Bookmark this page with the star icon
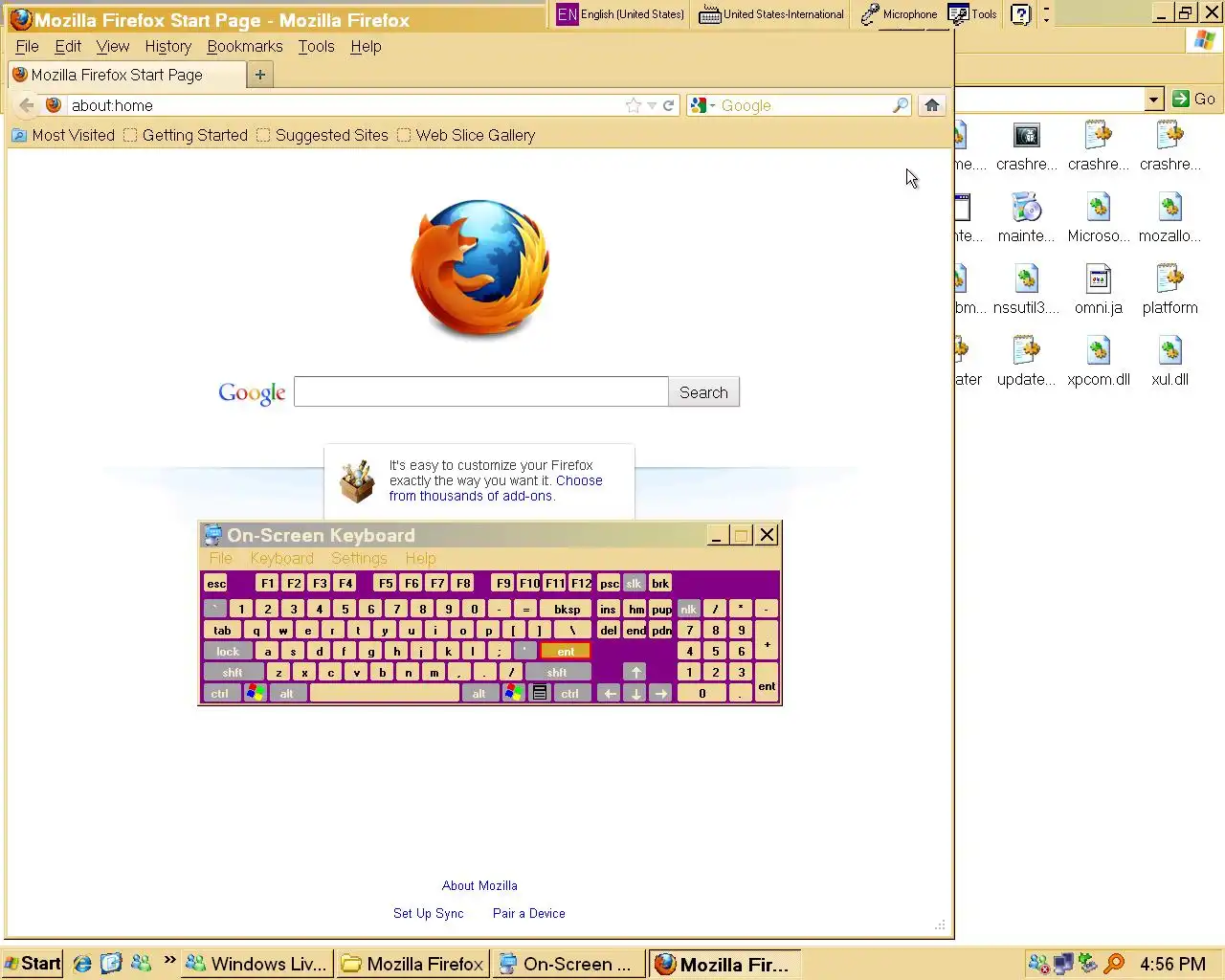1225x980 pixels. tap(633, 105)
